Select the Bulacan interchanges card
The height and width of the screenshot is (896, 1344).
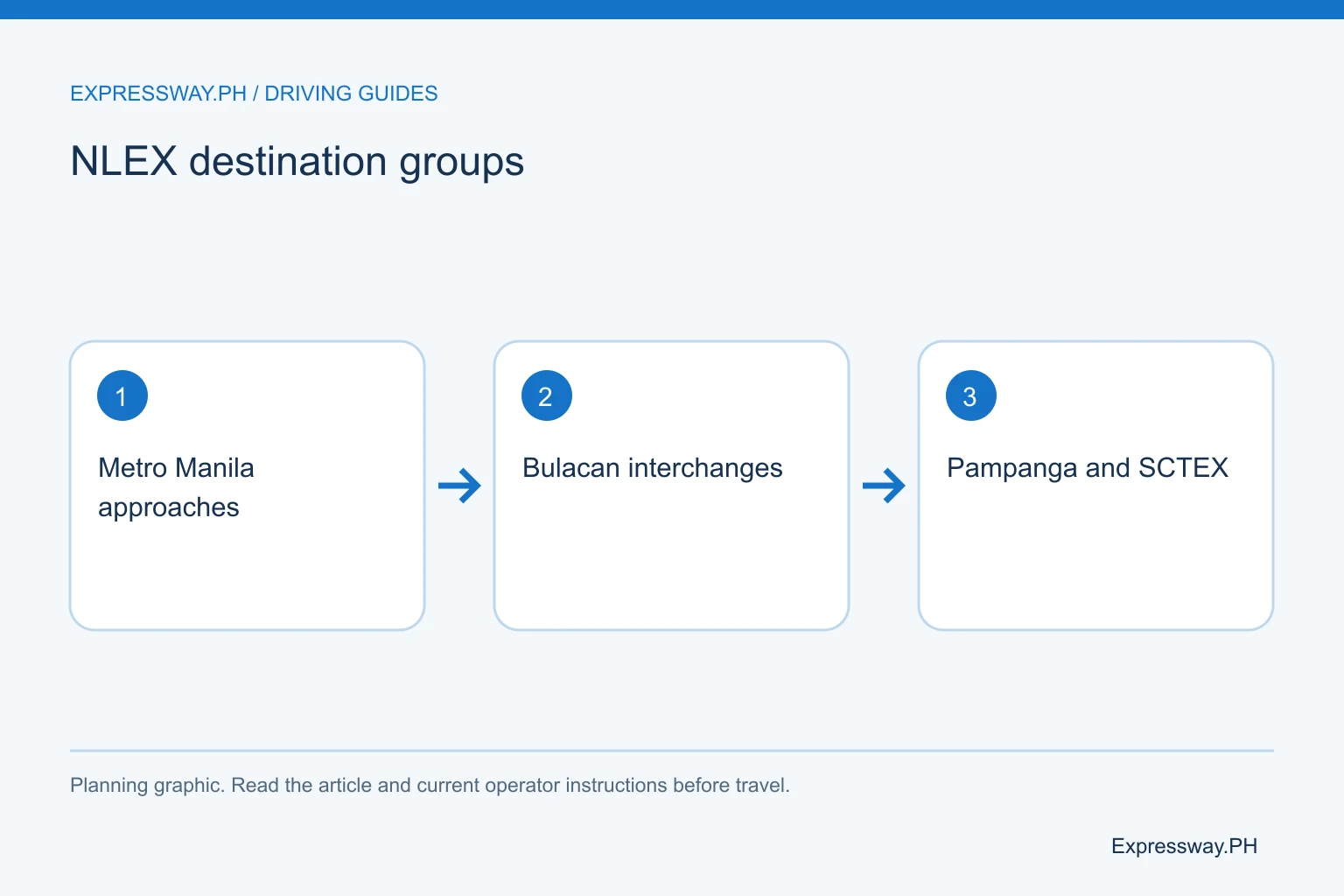pos(672,486)
